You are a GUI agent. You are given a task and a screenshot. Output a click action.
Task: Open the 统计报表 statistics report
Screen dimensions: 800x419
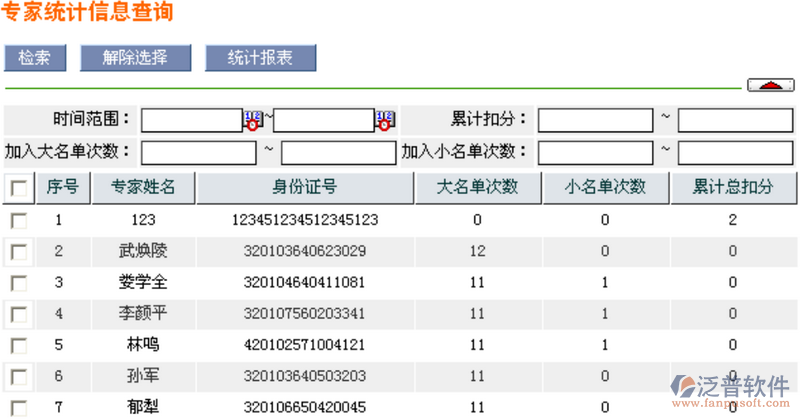coord(260,58)
